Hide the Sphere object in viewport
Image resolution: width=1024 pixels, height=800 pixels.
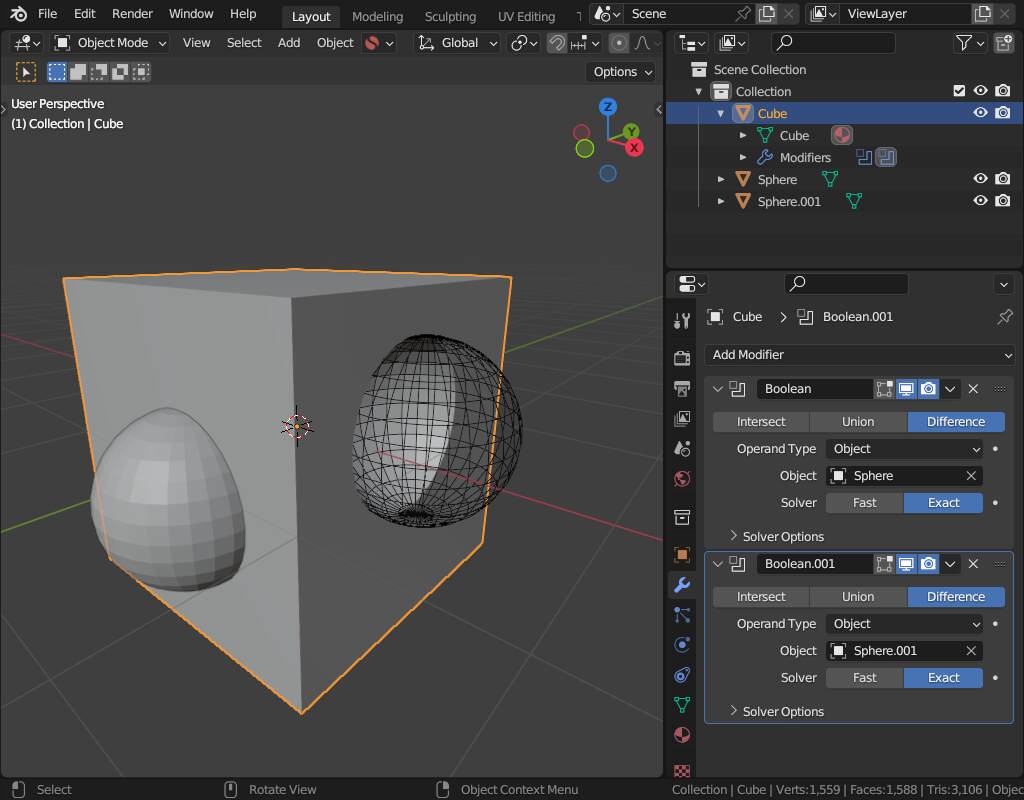coord(980,179)
